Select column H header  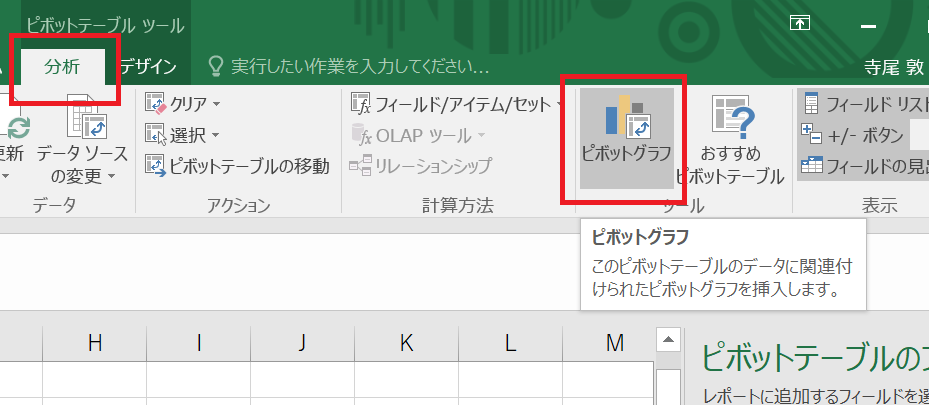94,343
